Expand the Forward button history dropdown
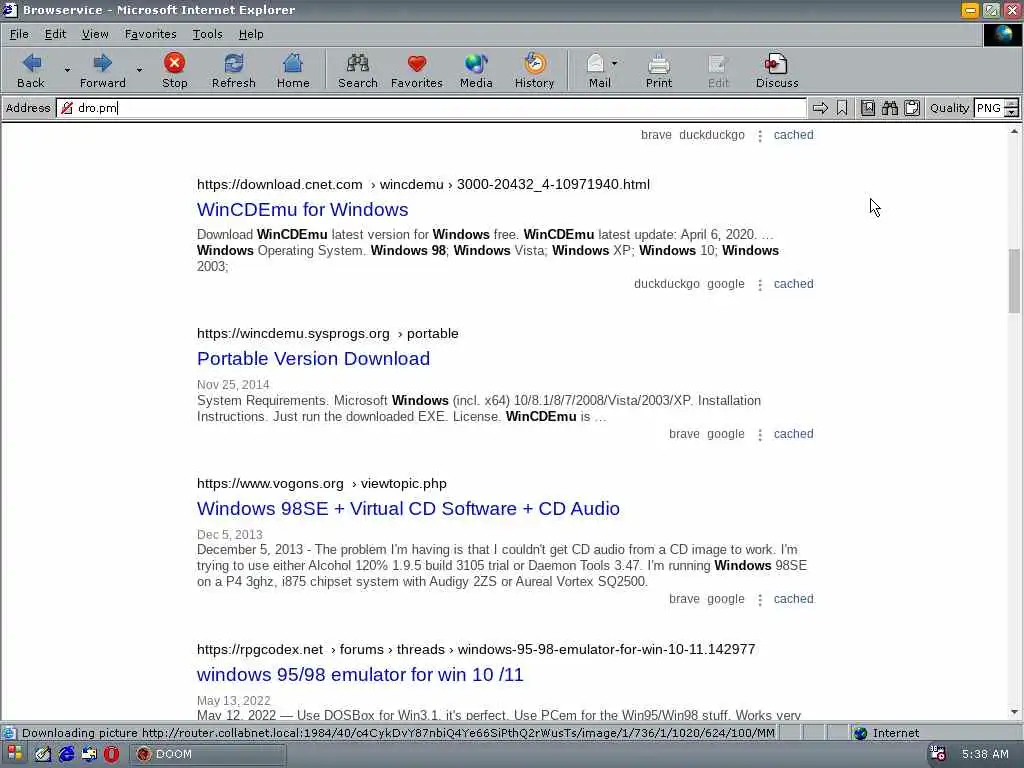This screenshot has height=768, width=1024. point(139,69)
